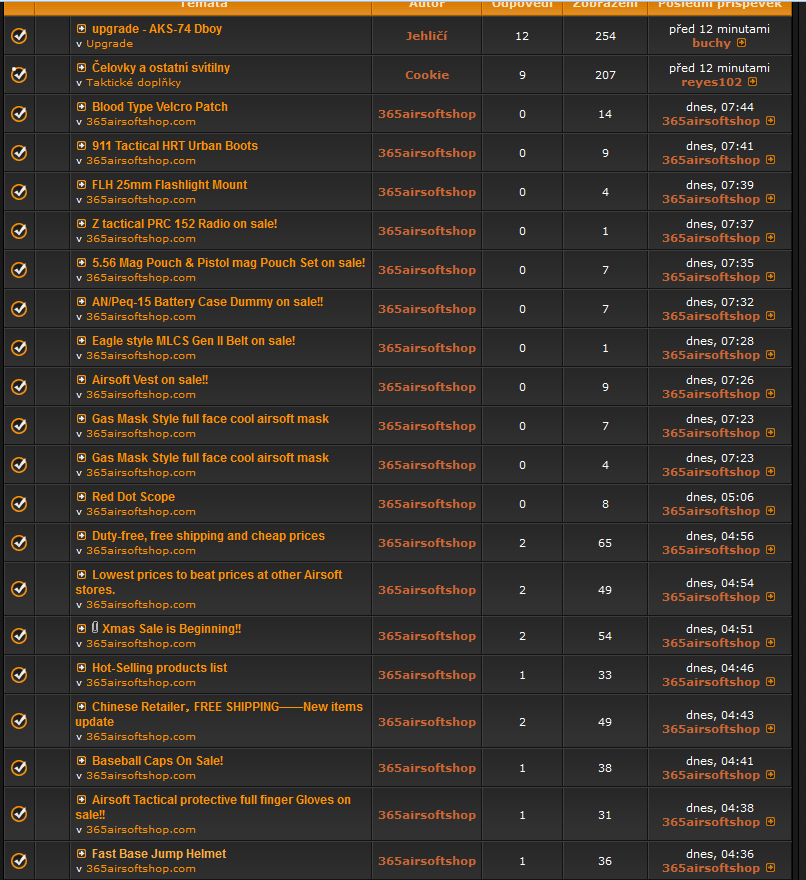806x880 pixels.
Task: Open author Jehlíčí's profile
Action: (x=427, y=36)
